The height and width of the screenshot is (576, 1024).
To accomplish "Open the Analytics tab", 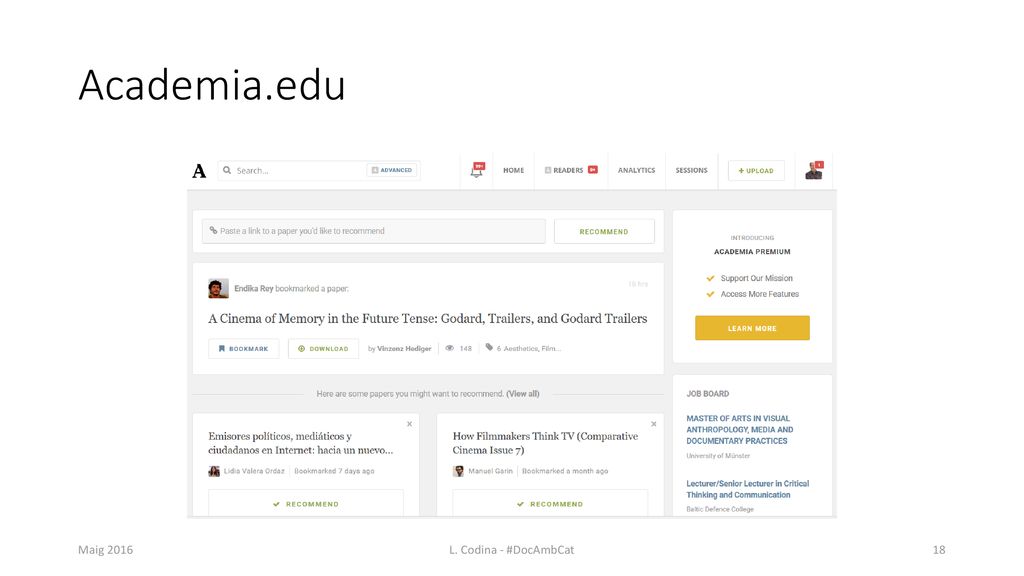I will (637, 170).
